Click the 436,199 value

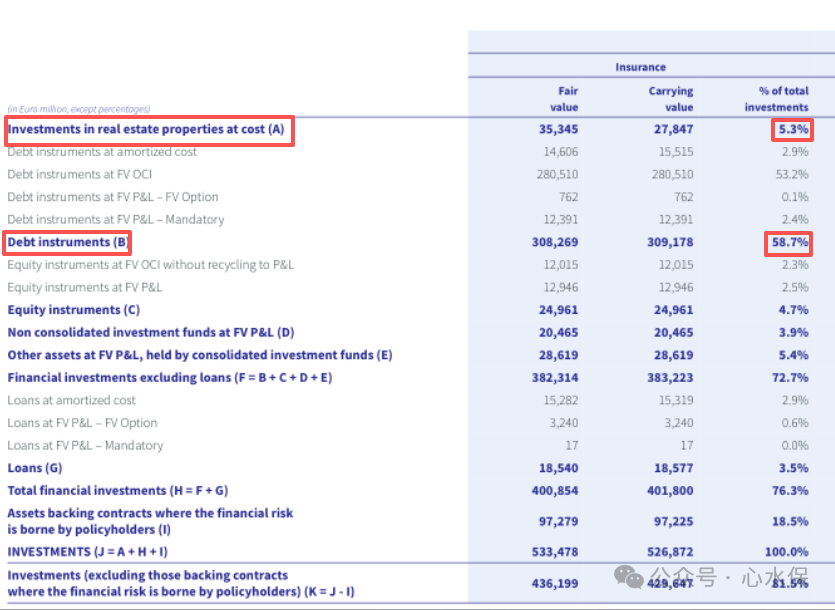pos(555,584)
